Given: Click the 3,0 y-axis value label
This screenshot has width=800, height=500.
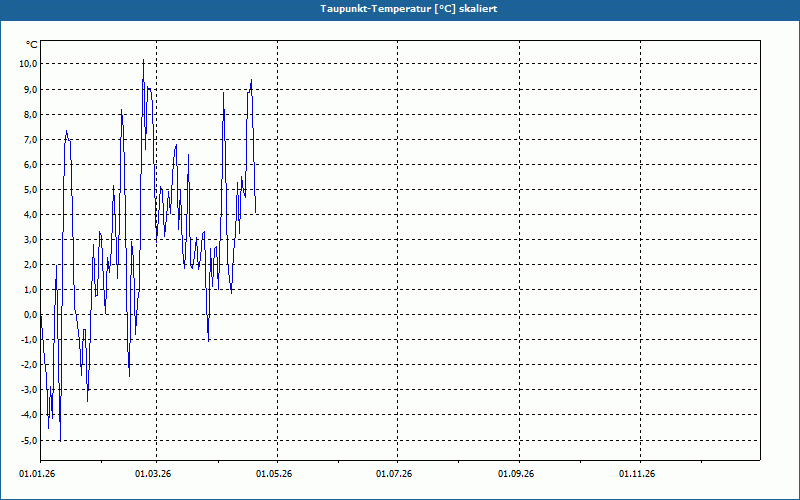Looking at the screenshot, I should point(29,239).
